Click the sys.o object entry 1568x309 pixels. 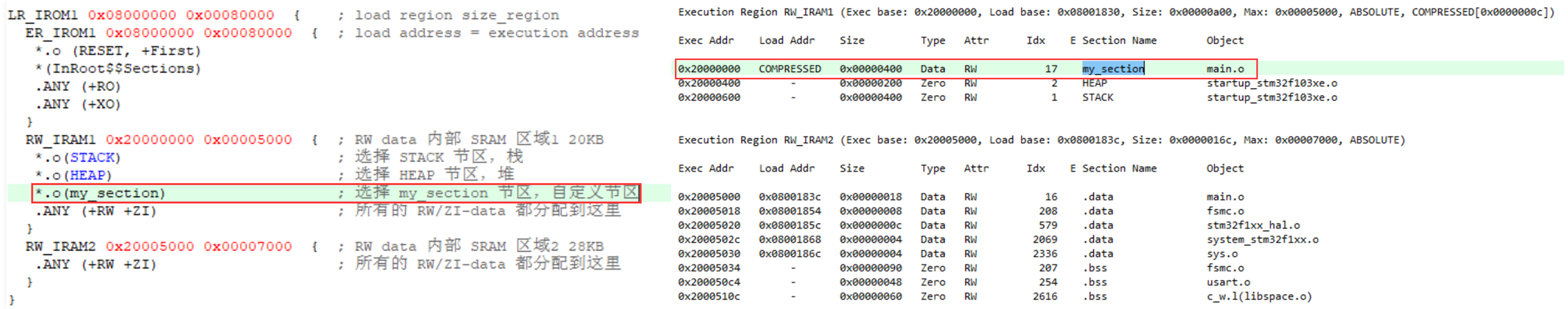click(x=1219, y=253)
